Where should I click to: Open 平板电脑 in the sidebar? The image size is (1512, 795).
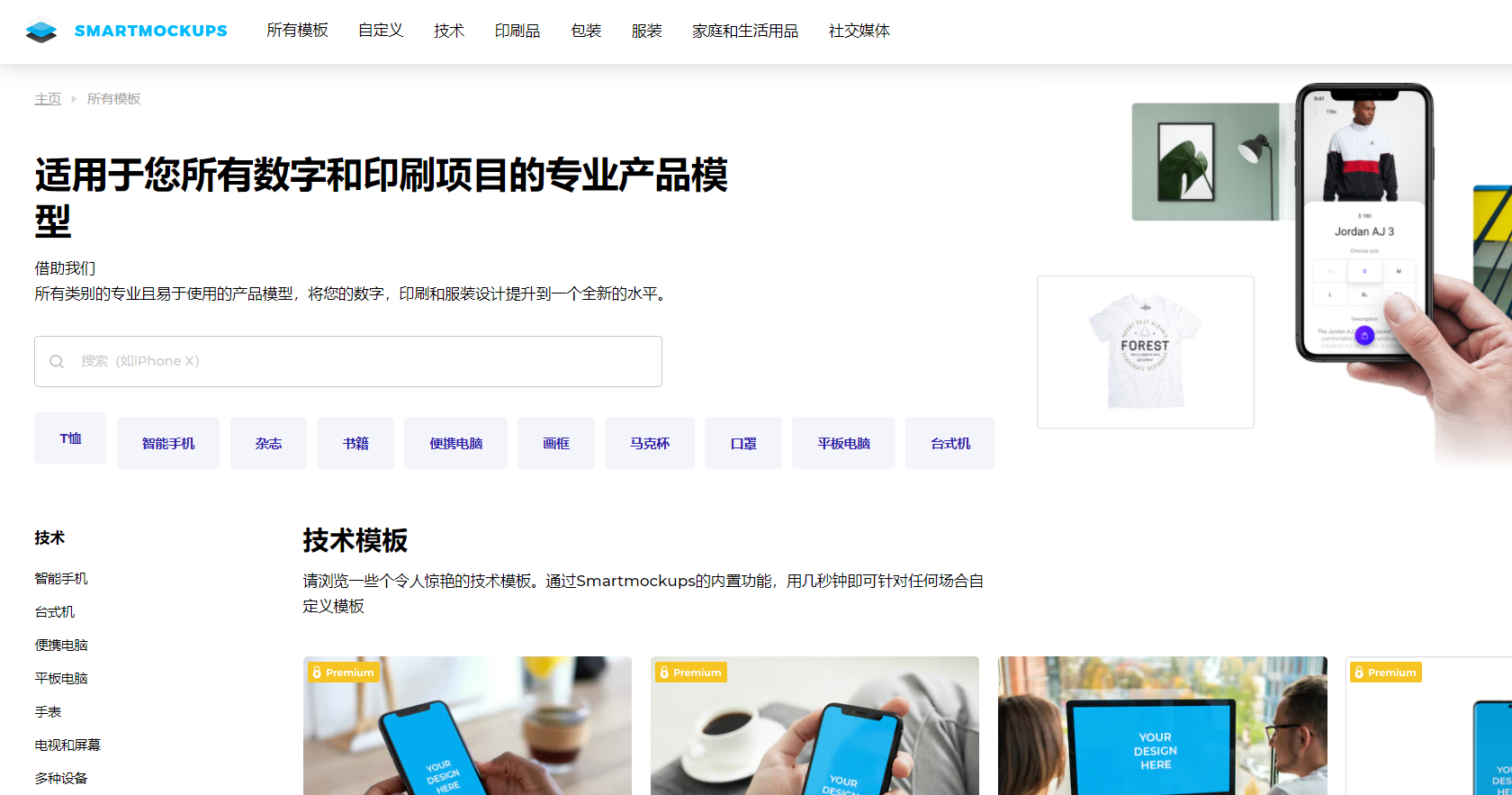(61, 678)
